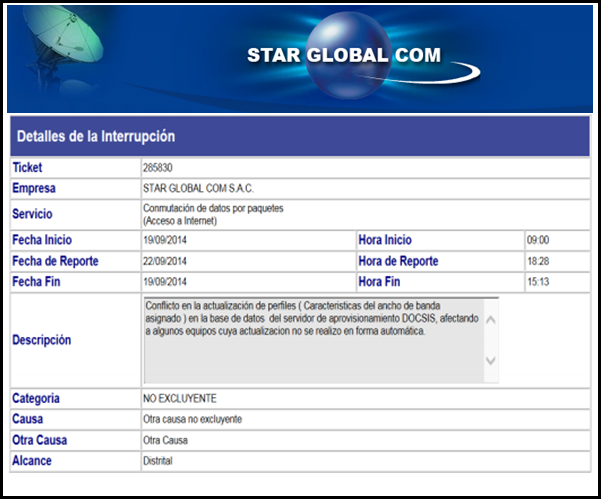
Task: Click the satellite dish image in banner
Action: 62,42
